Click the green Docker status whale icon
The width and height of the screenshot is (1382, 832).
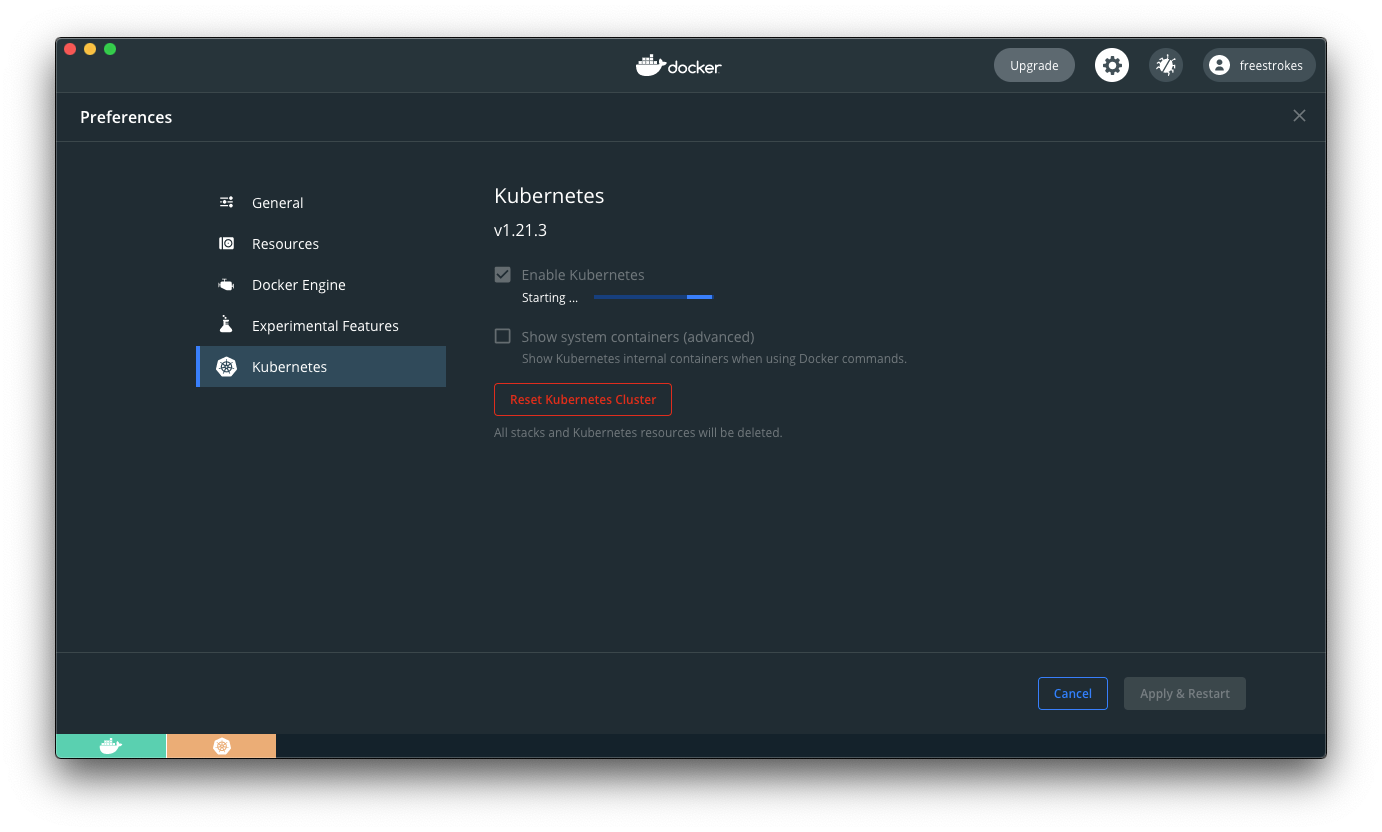coord(111,746)
